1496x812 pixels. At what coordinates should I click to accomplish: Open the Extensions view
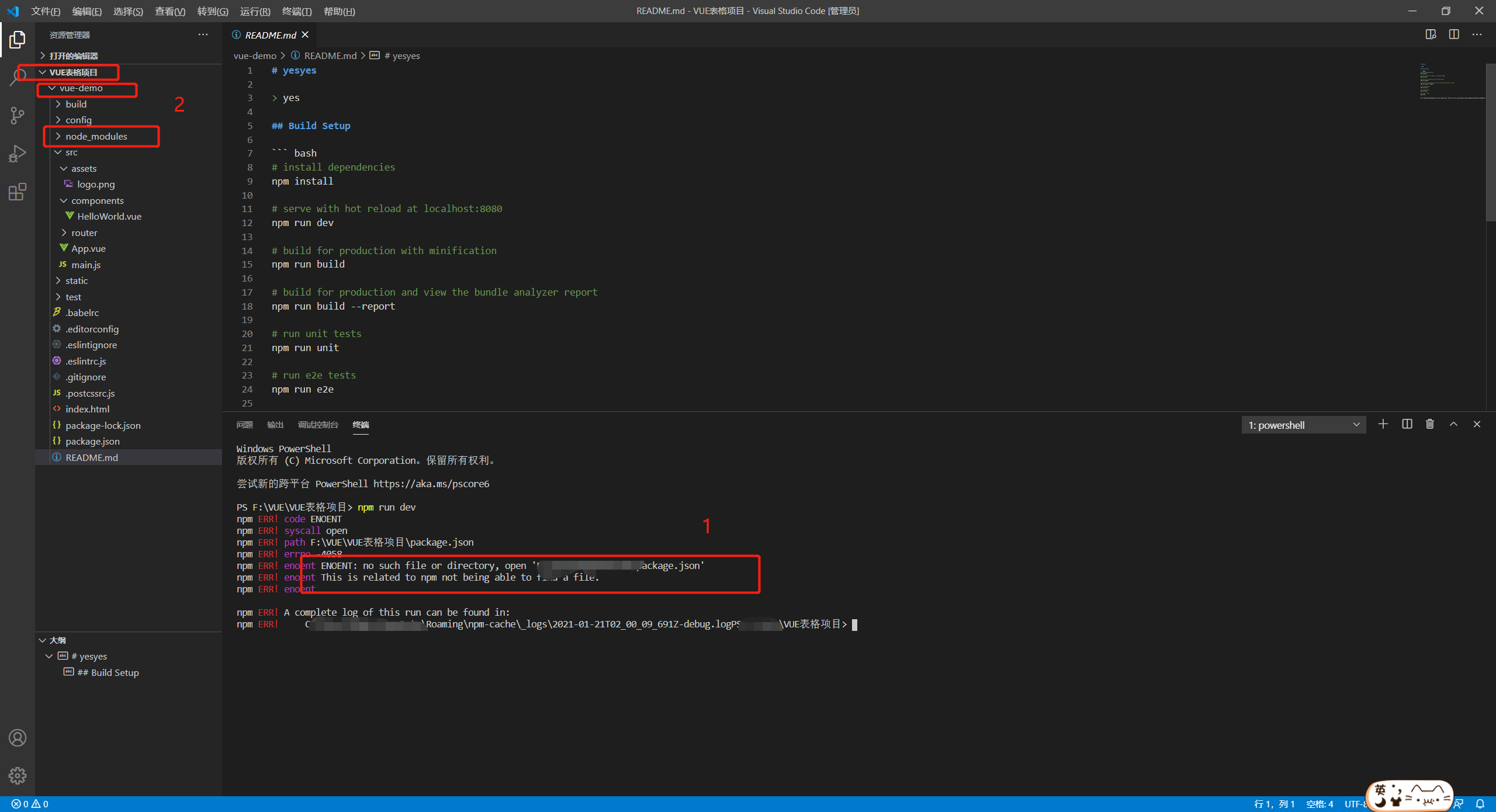coord(18,192)
